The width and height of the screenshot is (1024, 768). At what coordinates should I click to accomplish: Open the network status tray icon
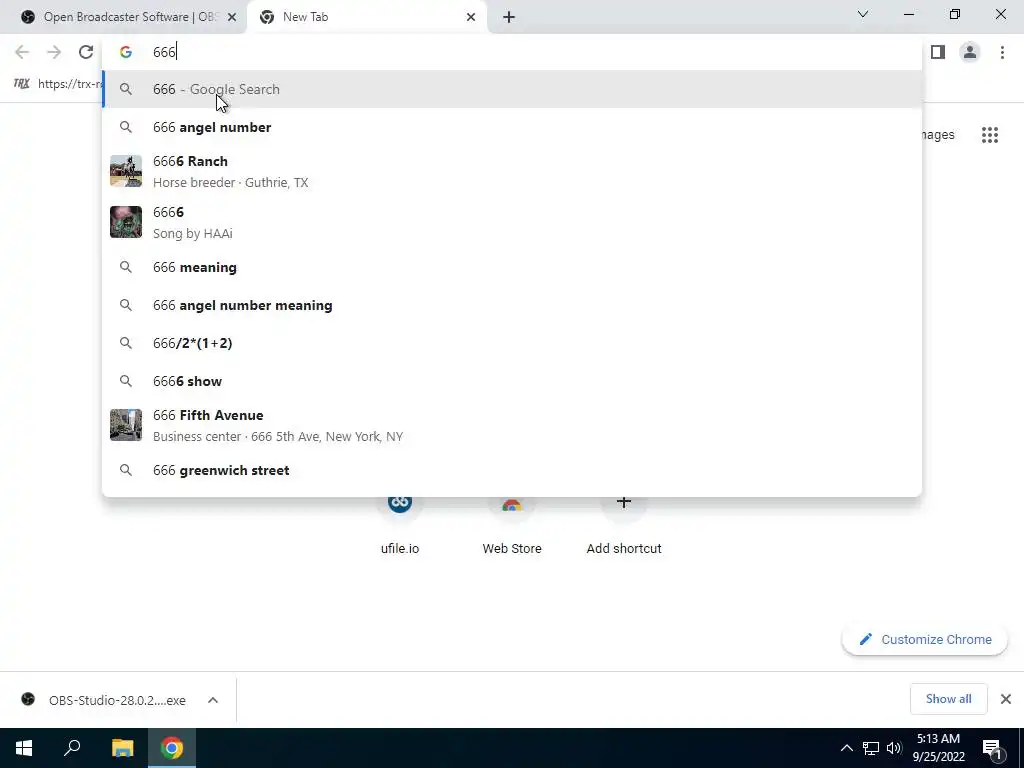point(871,748)
